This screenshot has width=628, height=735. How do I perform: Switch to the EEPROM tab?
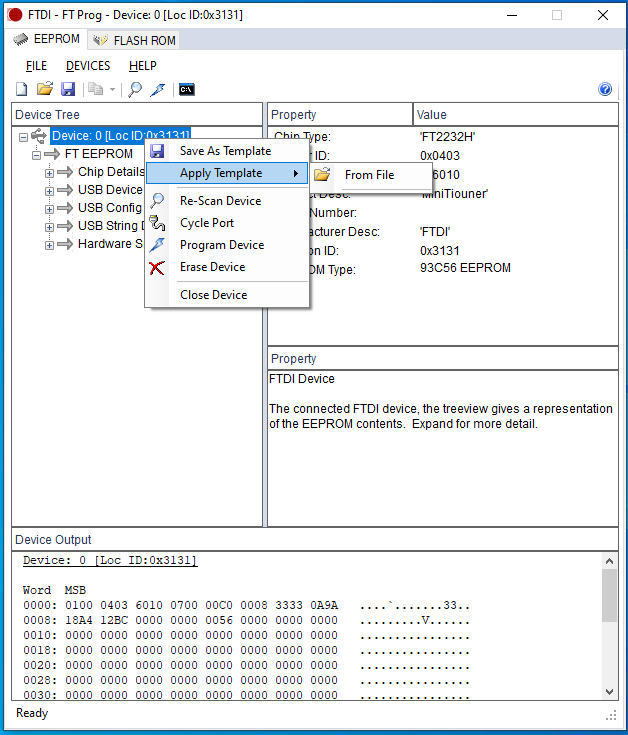(x=46, y=39)
